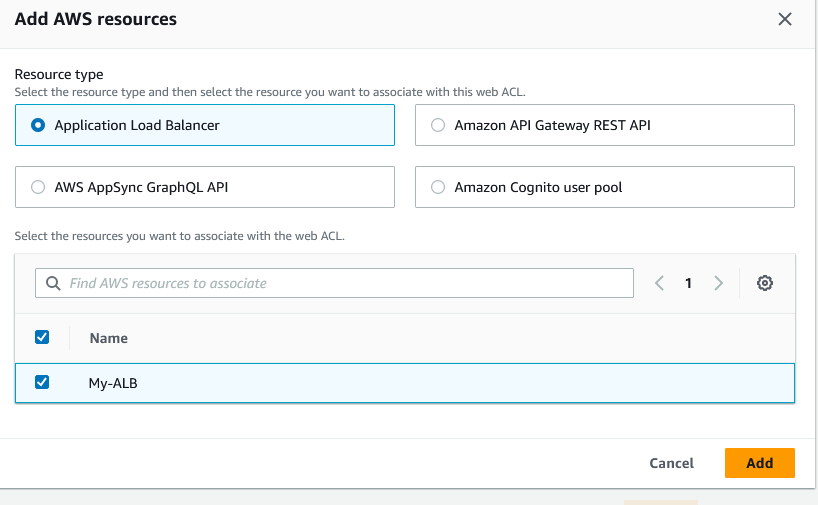Select Application Load Balancer radio button

click(x=39, y=125)
